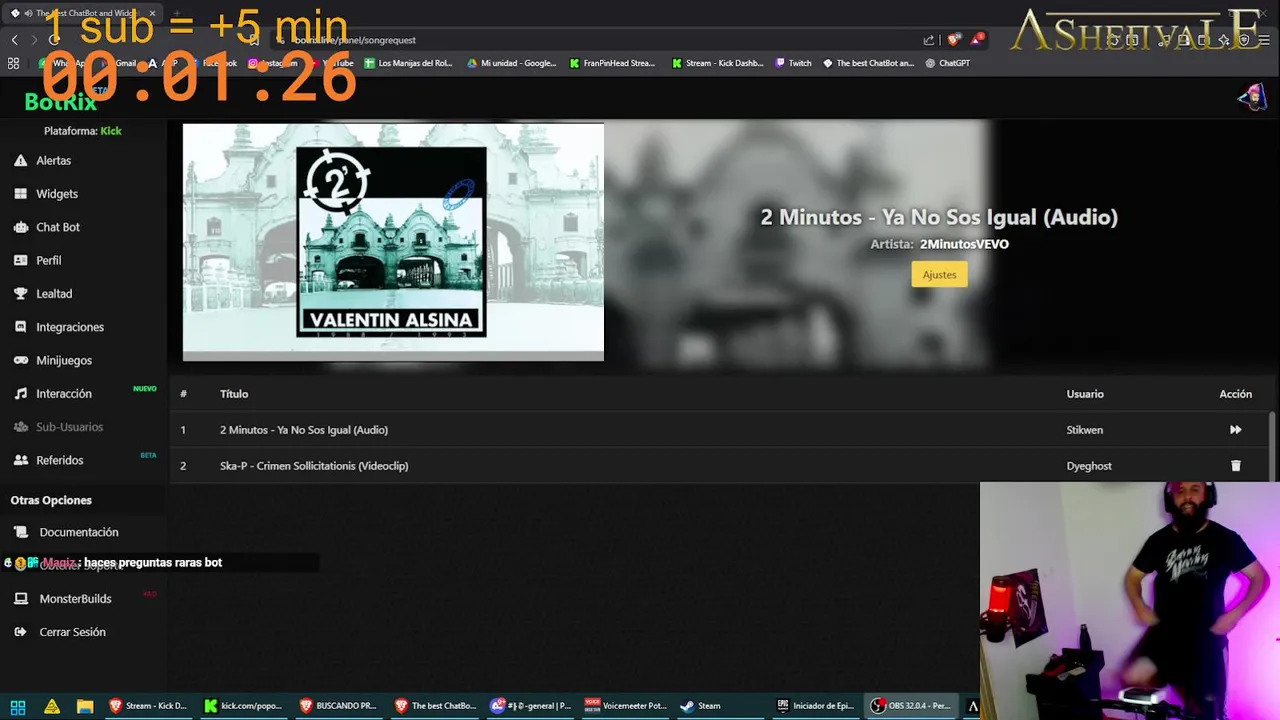Open the ChatGPT bookmark

pos(947,63)
